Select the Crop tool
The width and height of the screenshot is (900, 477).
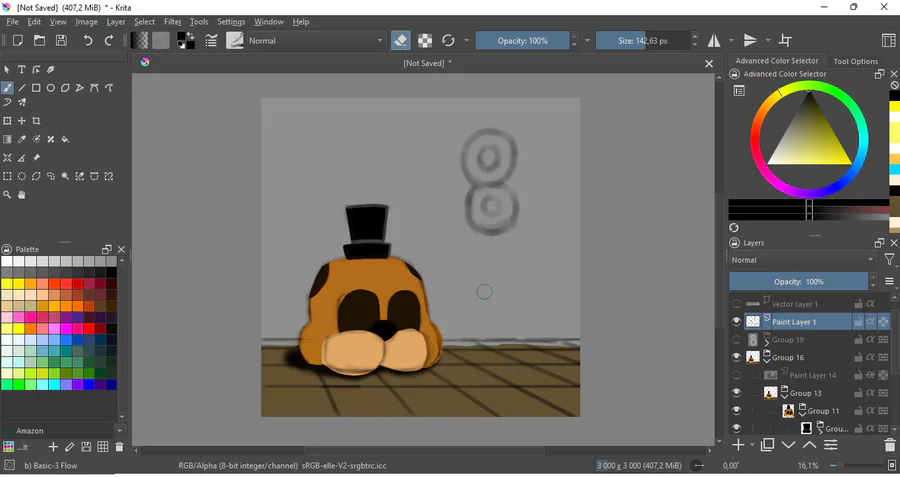(36, 121)
